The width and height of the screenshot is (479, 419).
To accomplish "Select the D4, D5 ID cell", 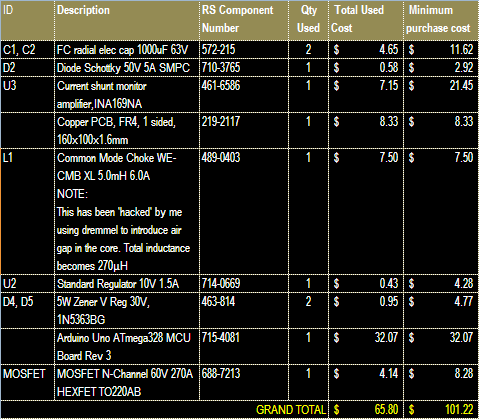I will pyautogui.click(x=27, y=311).
